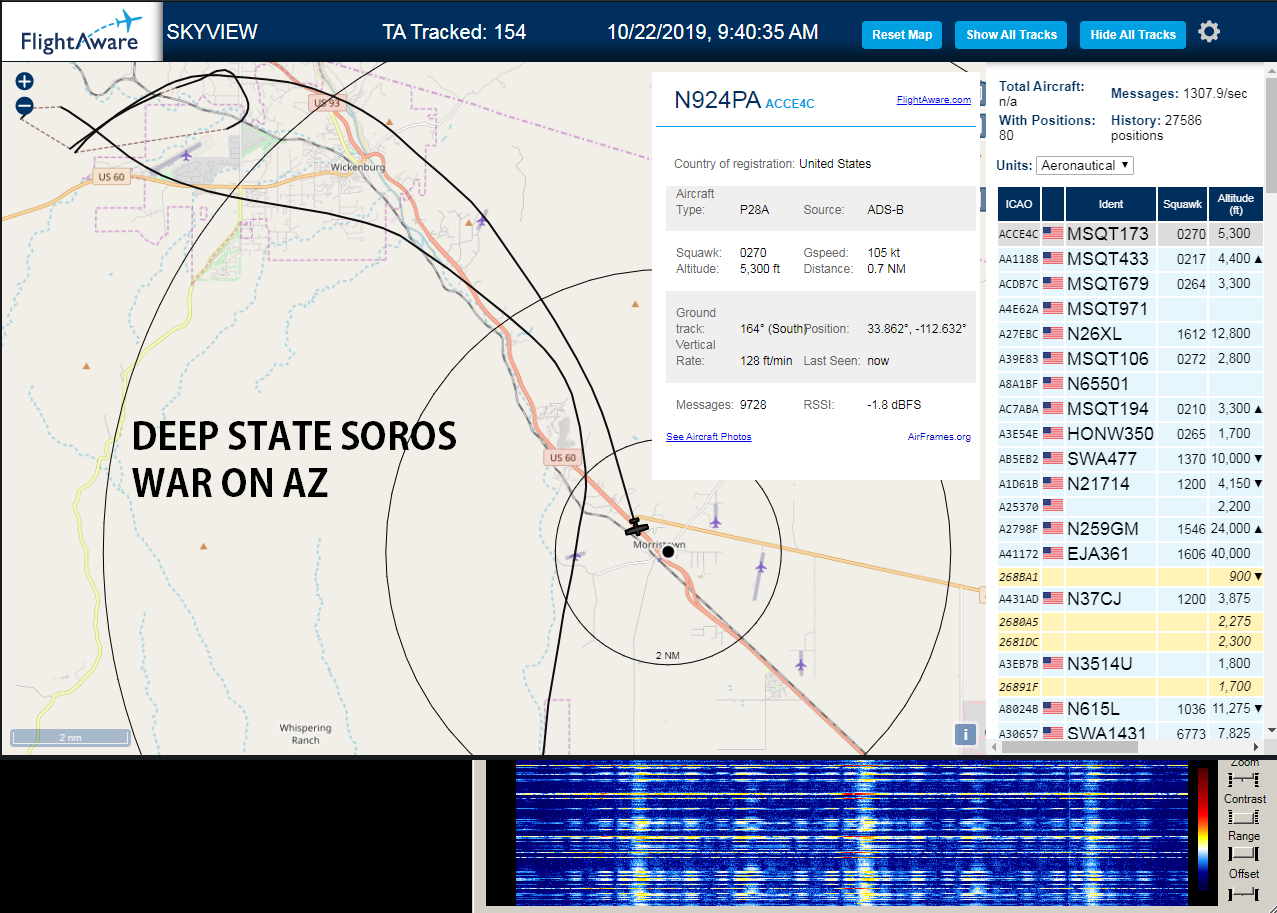This screenshot has height=913, width=1277.
Task: Select the 26891F yellow row
Action: tap(1131, 687)
